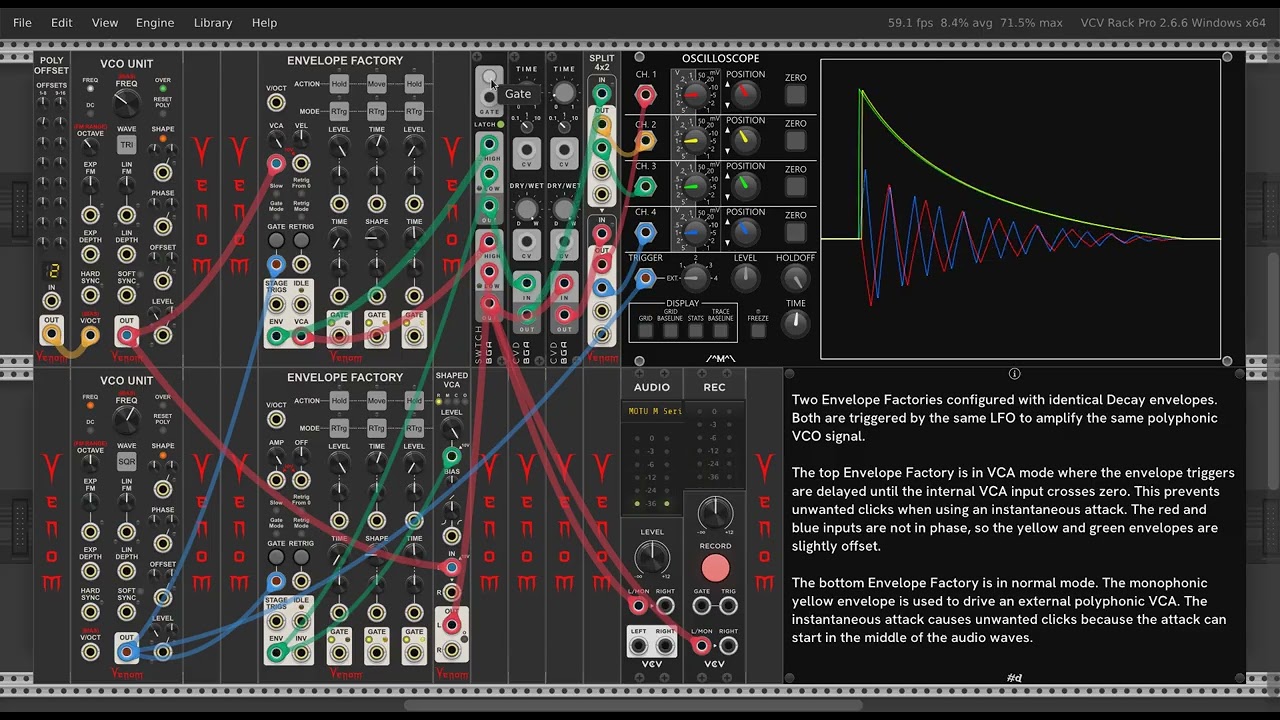The height and width of the screenshot is (720, 1280).
Task: Click top Envelope Factory manual RETRIG button
Action: 301,241
